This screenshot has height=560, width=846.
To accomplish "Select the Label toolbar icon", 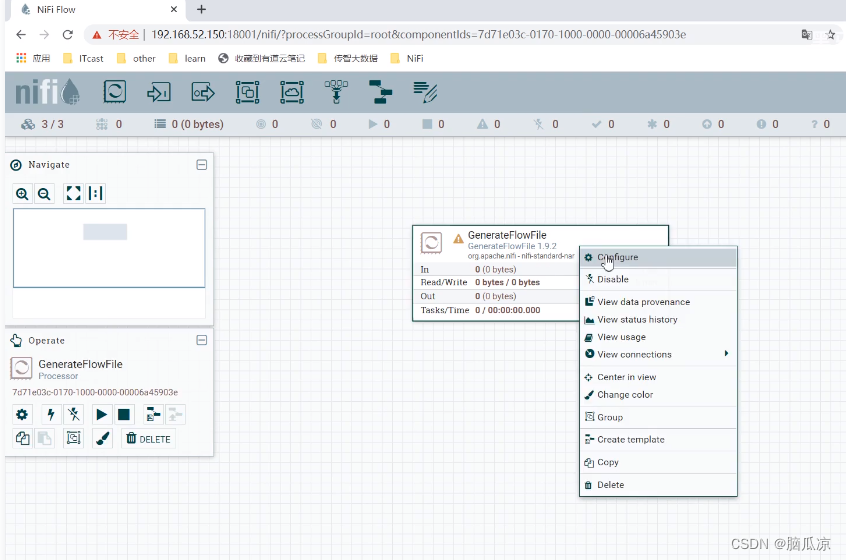I will point(425,92).
